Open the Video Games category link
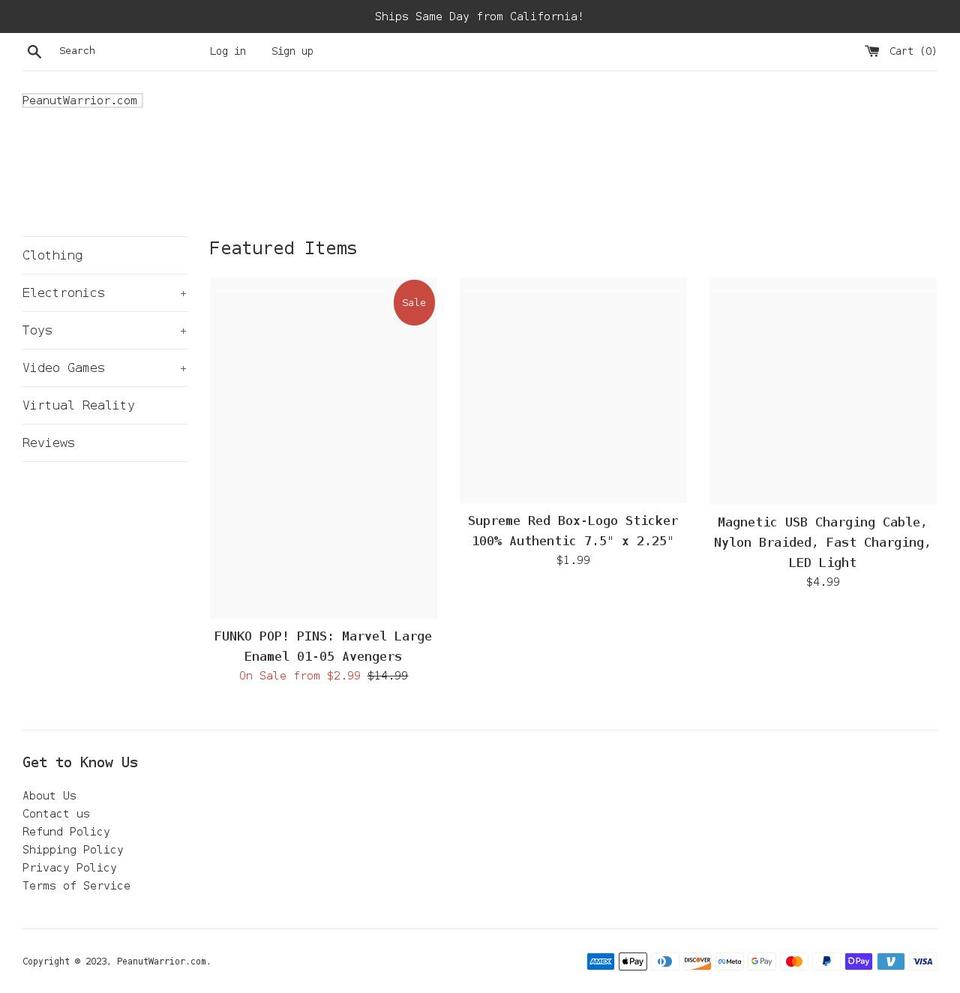The width and height of the screenshot is (960, 993). [x=63, y=367]
